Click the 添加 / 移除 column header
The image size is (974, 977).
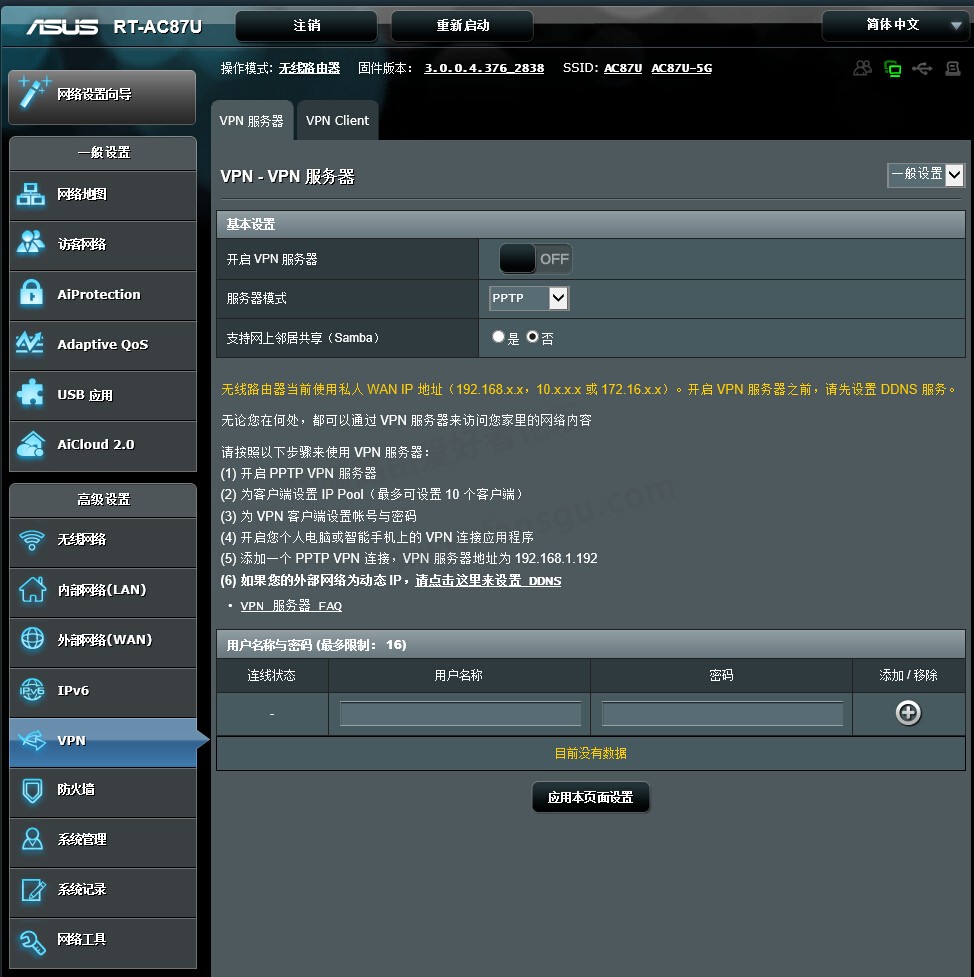pyautogui.click(x=908, y=675)
